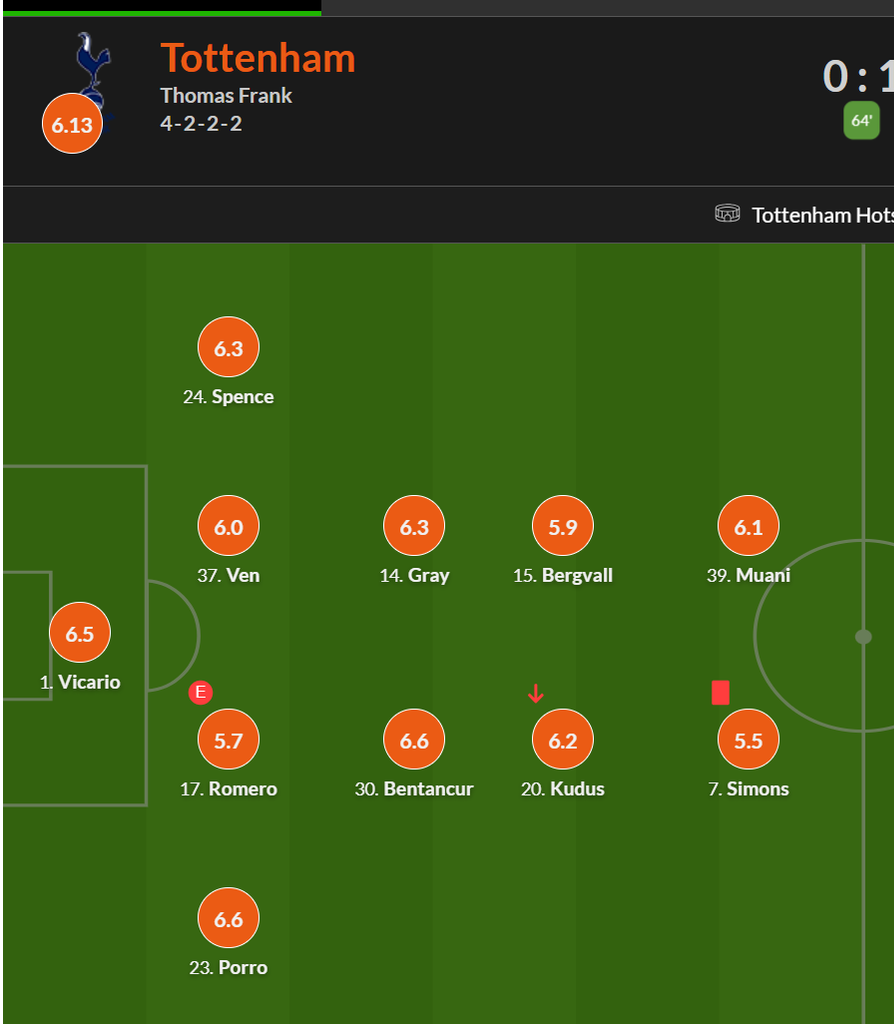Click Porro's 6.6 rating bubble
This screenshot has width=894, height=1024.
229,919
